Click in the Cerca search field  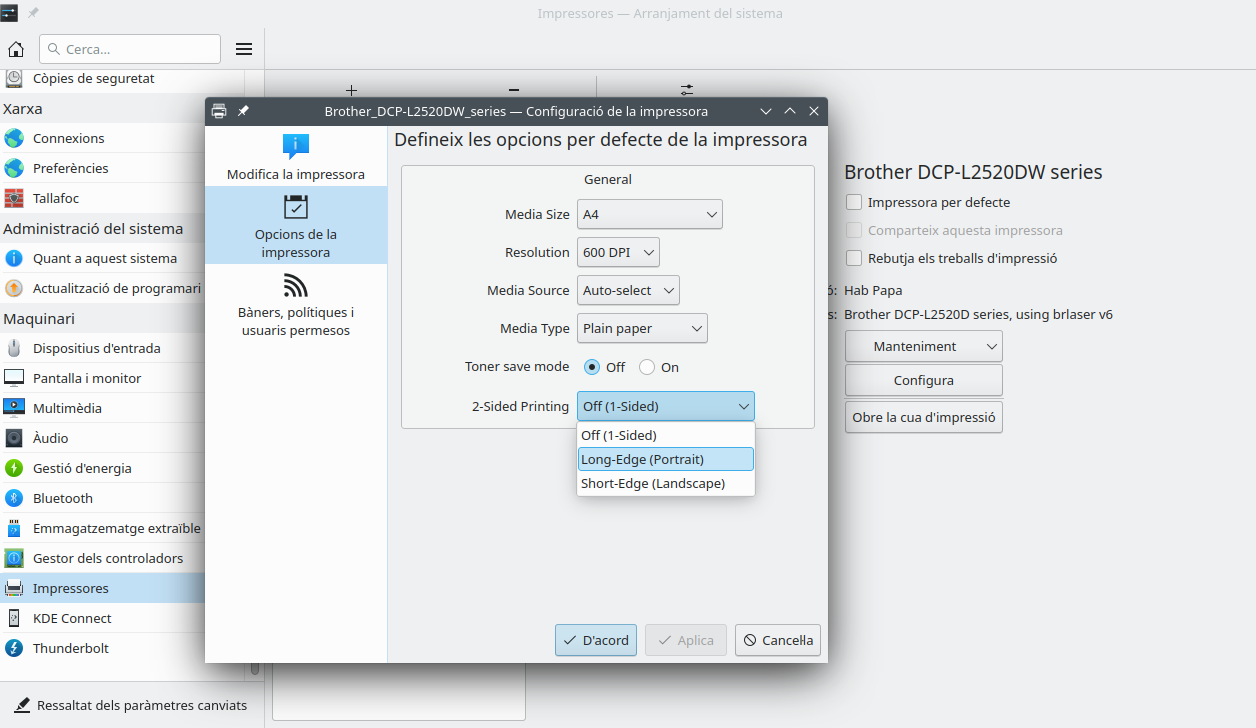click(x=135, y=49)
